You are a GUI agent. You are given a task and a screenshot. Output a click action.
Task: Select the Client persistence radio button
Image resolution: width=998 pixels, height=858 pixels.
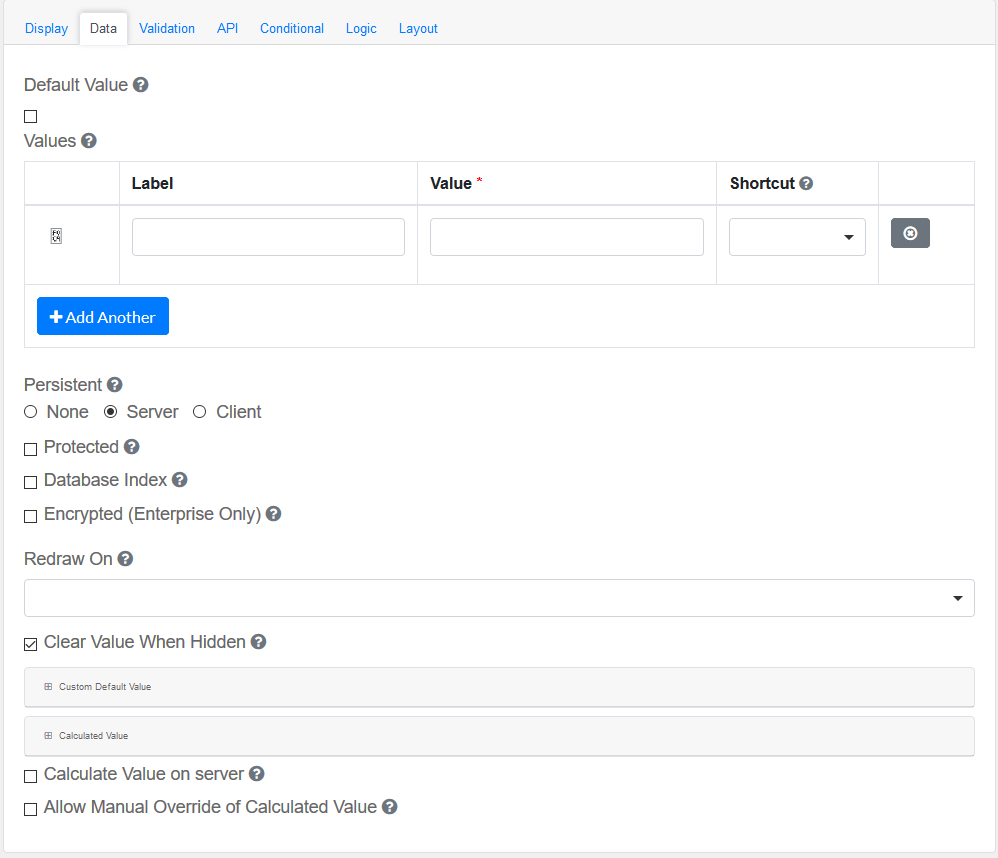[200, 412]
